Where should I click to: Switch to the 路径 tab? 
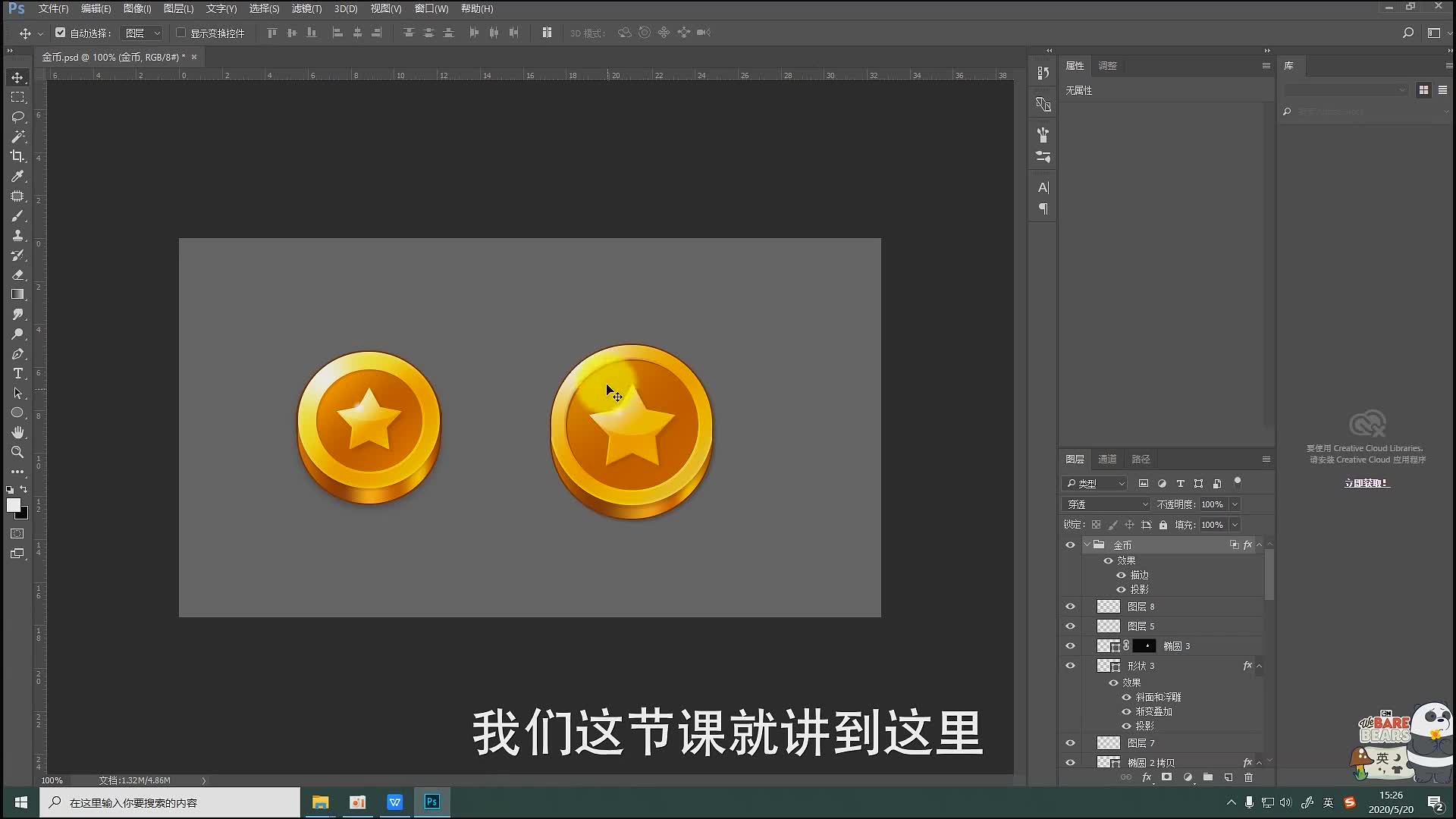click(x=1141, y=459)
